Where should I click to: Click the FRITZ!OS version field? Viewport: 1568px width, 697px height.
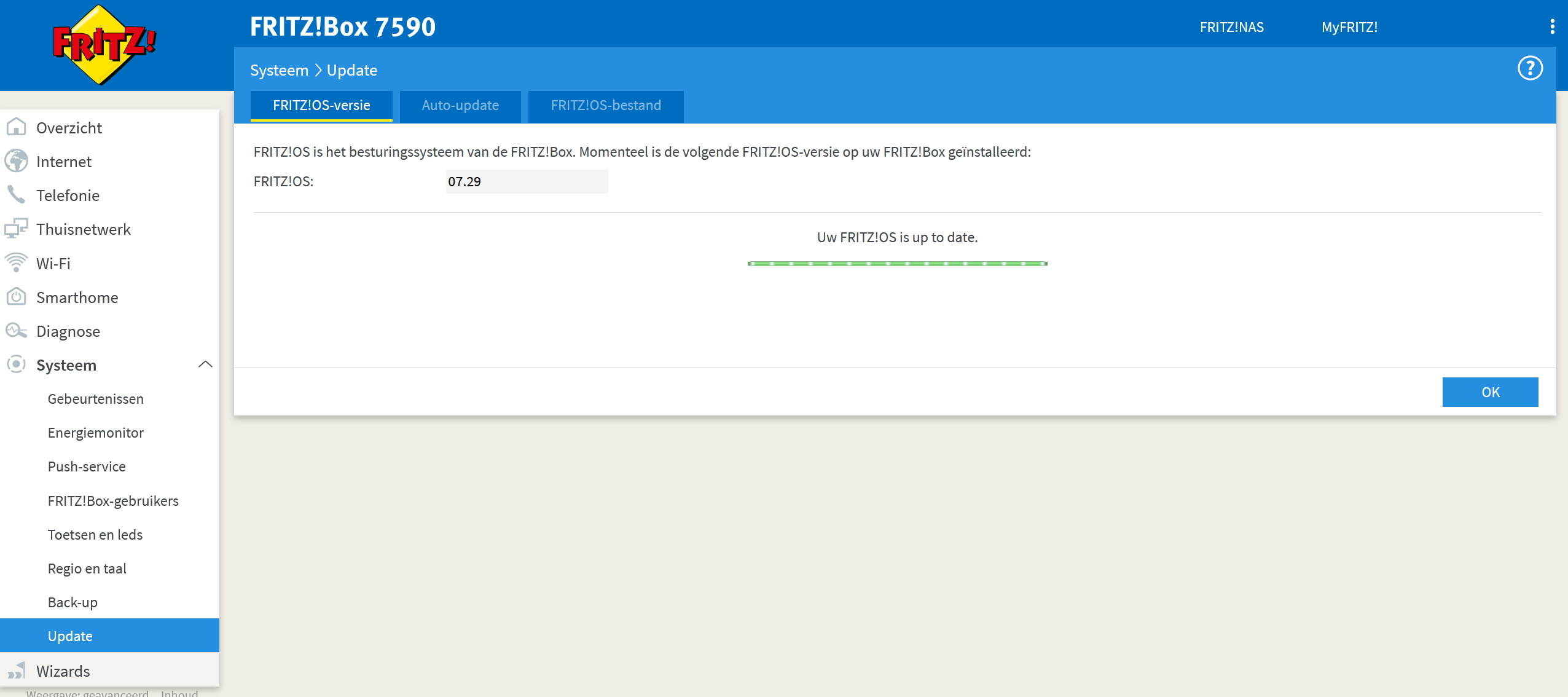coord(527,182)
